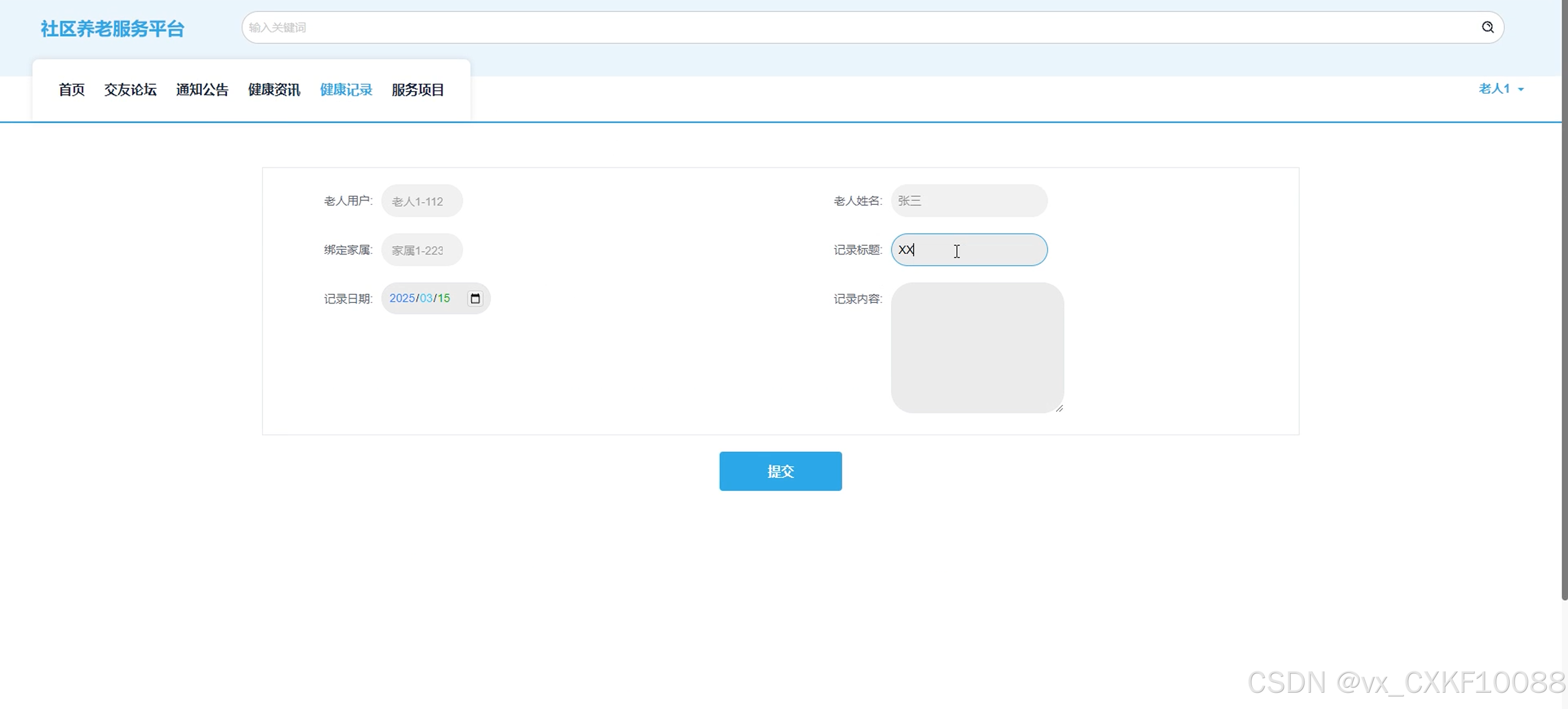Click inside the 记录内容 textarea
Image resolution: width=1568 pixels, height=709 pixels.
click(977, 347)
